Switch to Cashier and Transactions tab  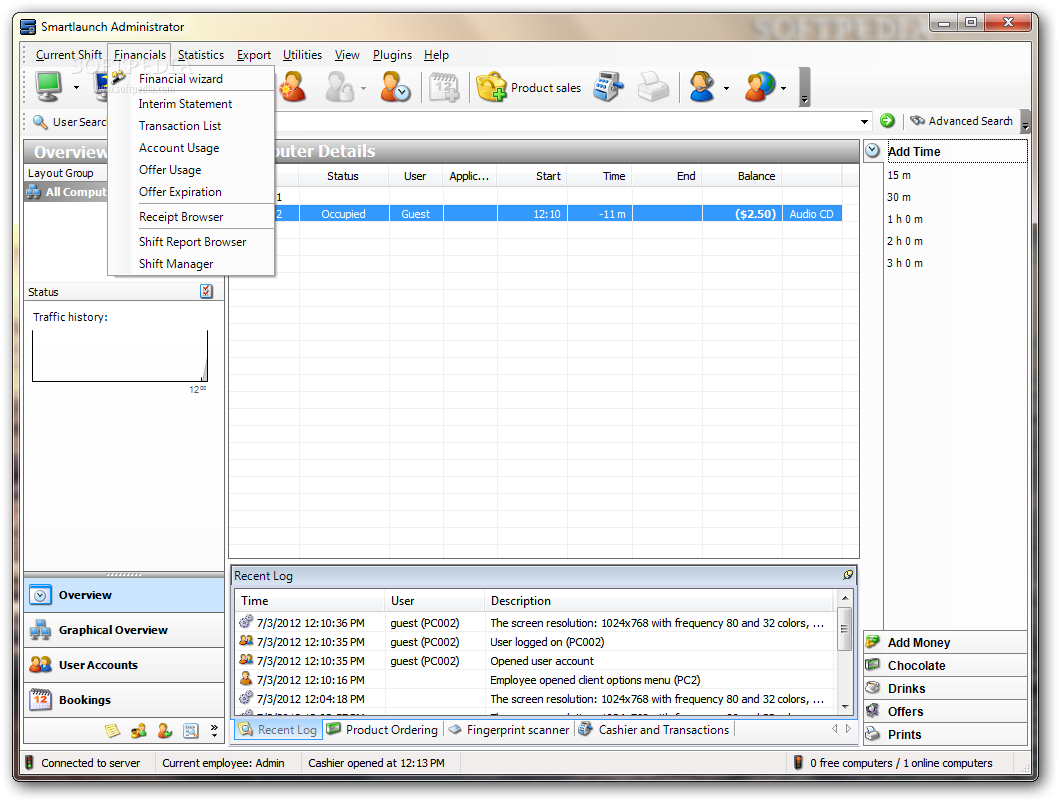pyautogui.click(x=654, y=730)
